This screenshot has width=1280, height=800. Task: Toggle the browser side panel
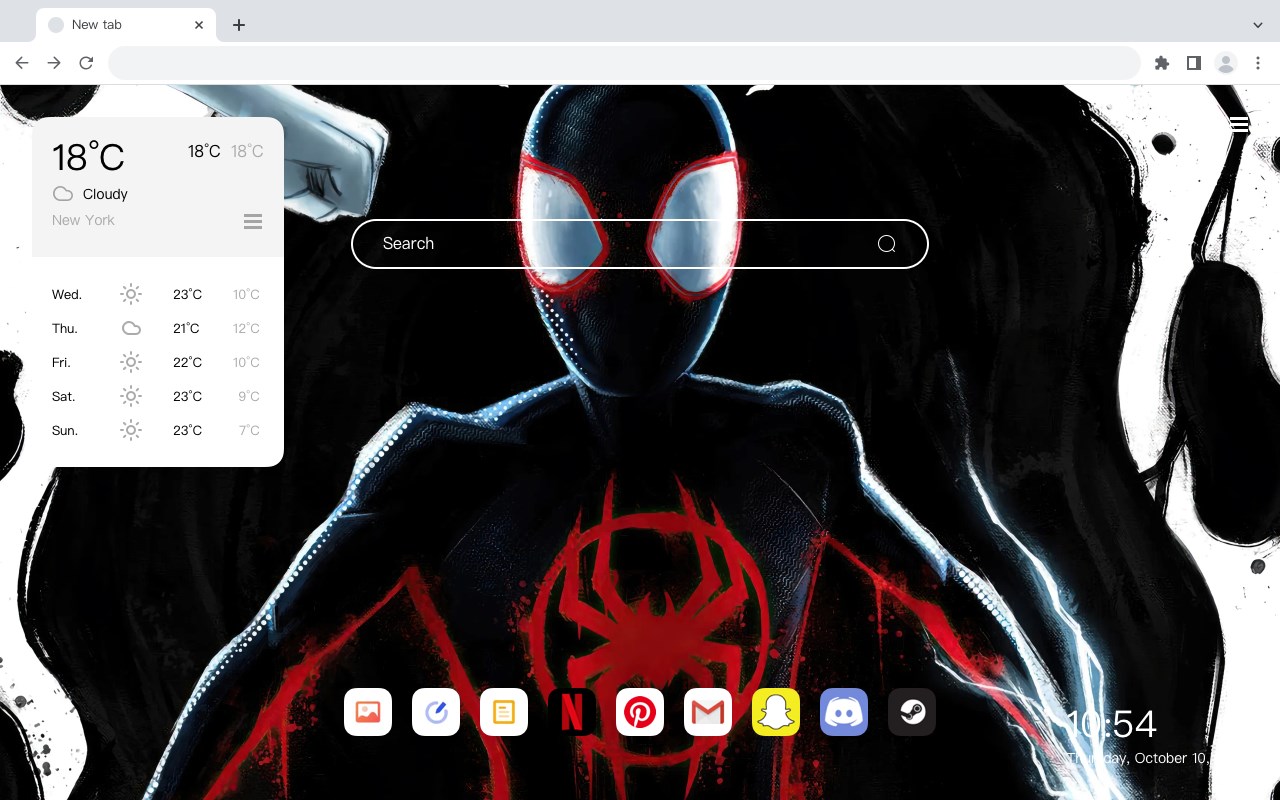(x=1193, y=63)
